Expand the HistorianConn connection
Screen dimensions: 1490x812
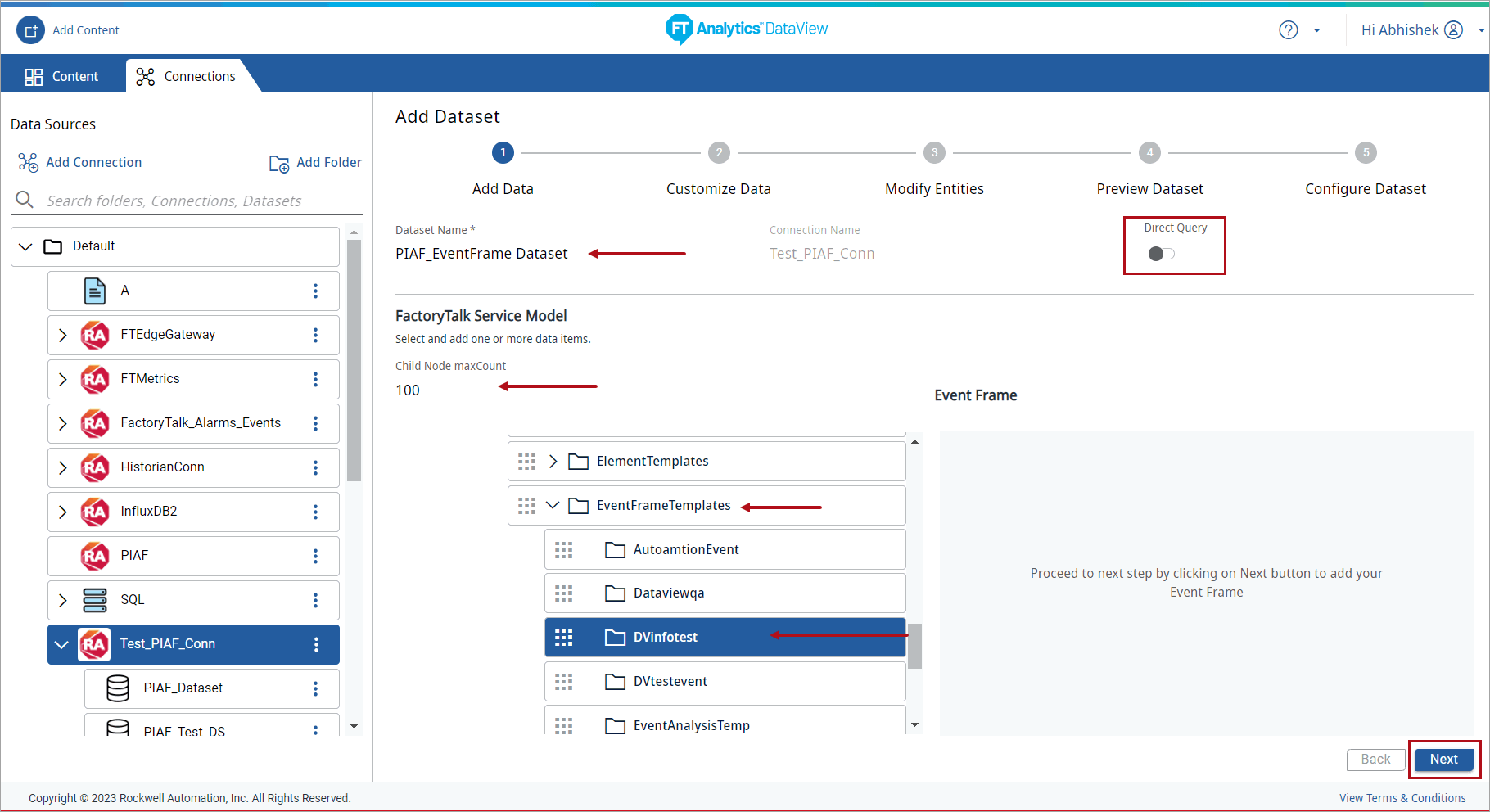(63, 467)
